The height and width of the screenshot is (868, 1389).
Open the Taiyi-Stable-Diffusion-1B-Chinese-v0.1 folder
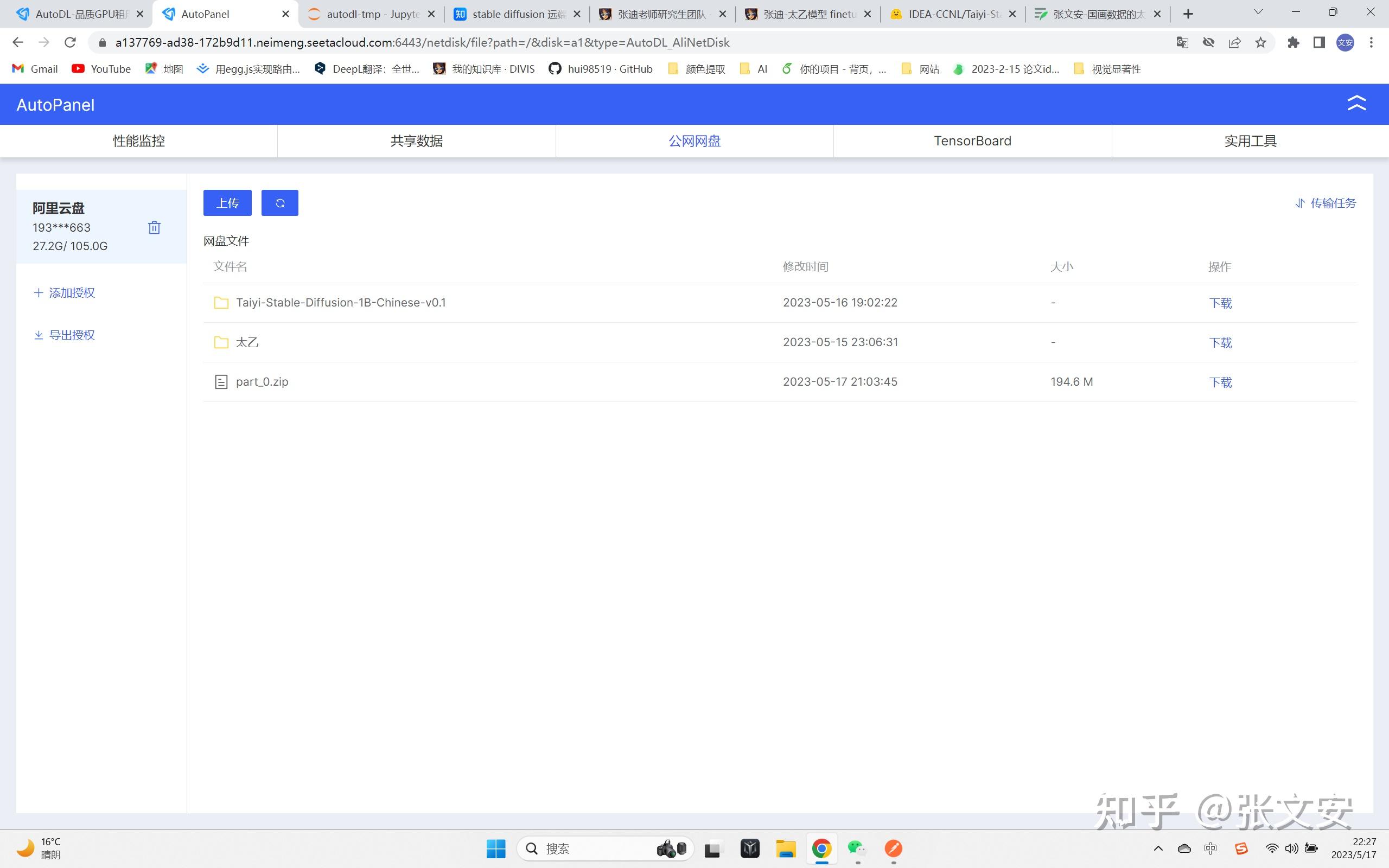(340, 303)
